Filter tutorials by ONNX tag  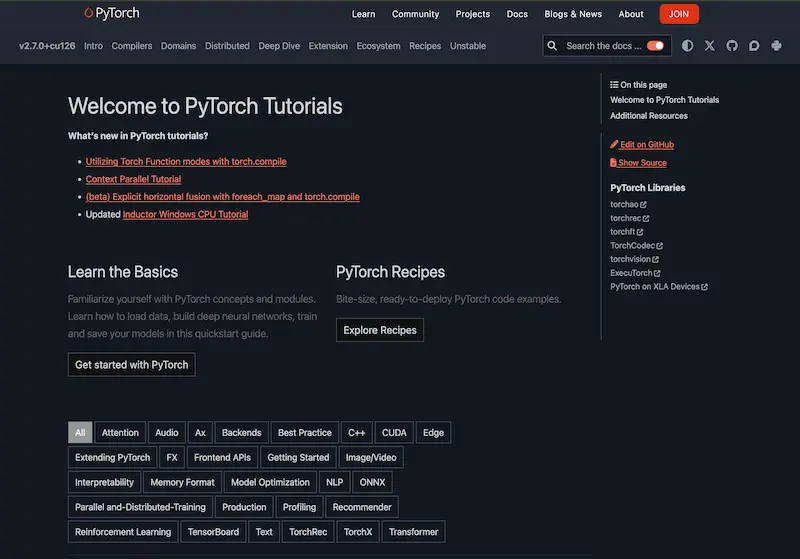(x=372, y=482)
